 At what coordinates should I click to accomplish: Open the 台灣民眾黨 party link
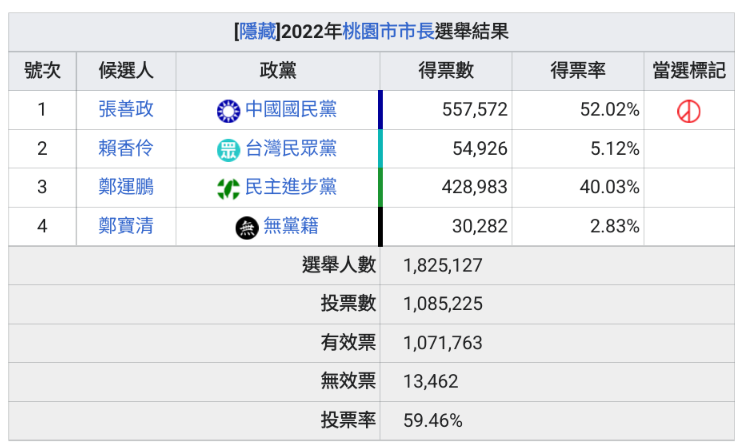[x=291, y=148]
